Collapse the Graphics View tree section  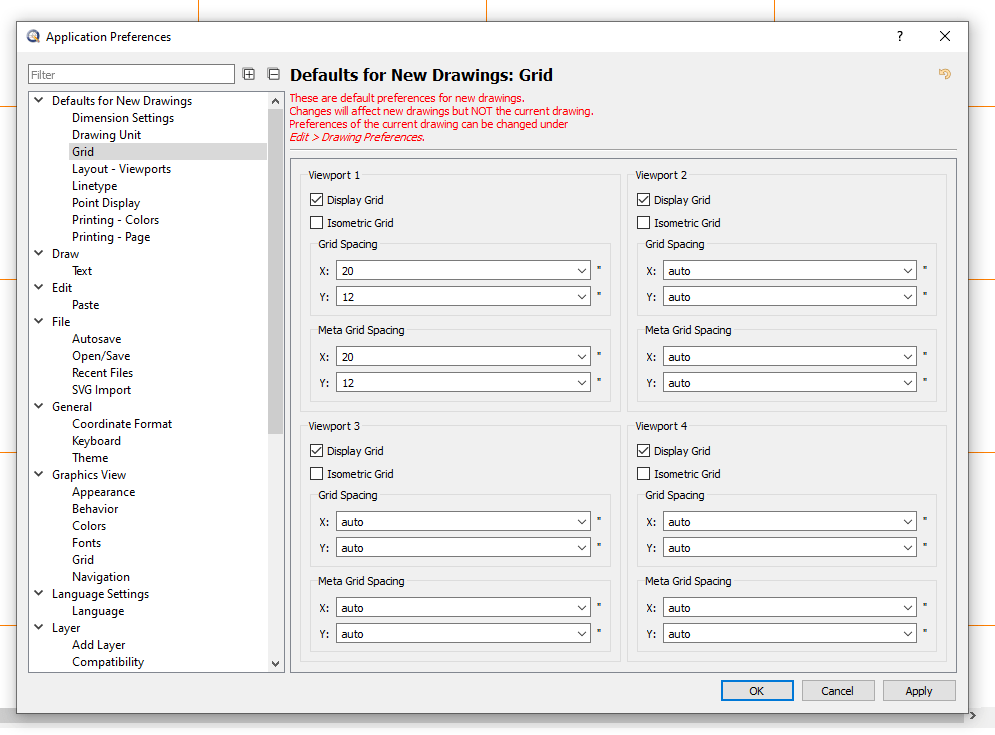(39, 475)
